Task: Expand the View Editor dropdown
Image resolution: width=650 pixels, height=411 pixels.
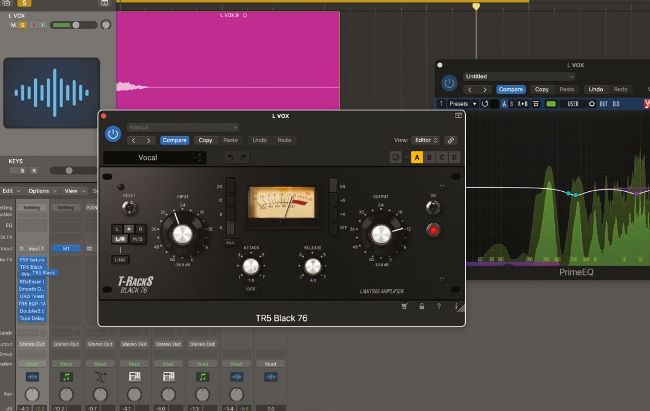Action: (423, 141)
